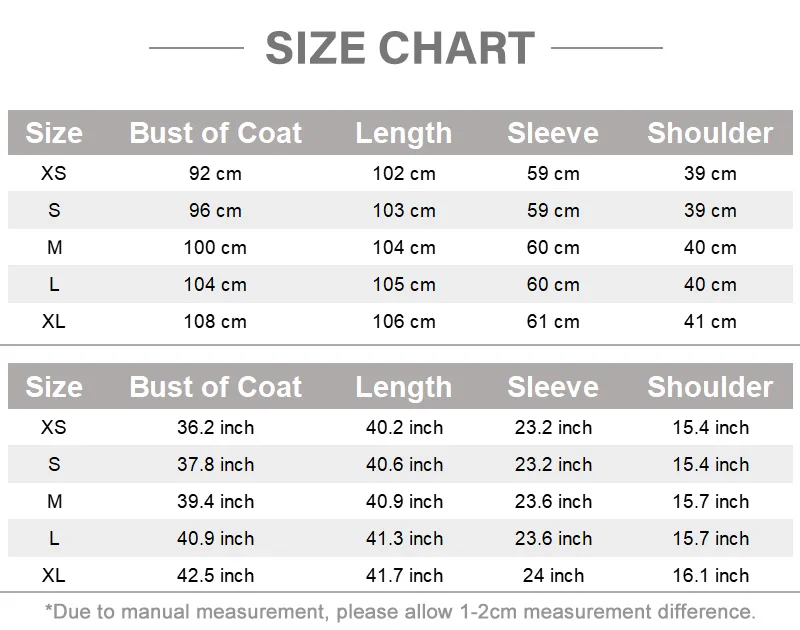Click the 16.1 inch shoulder value
Image resolution: width=800 pixels, height=630 pixels.
[x=710, y=576]
